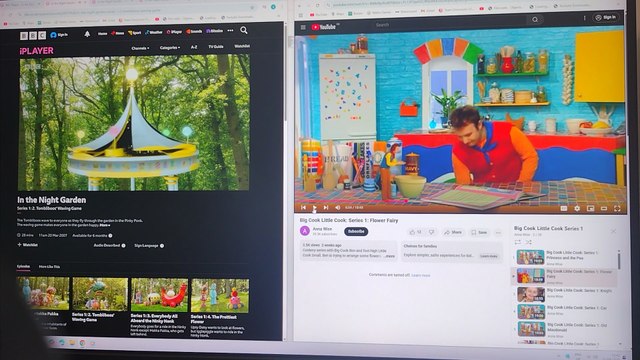Expand episode description with More link
This screenshot has height=360, width=640.
(105, 225)
